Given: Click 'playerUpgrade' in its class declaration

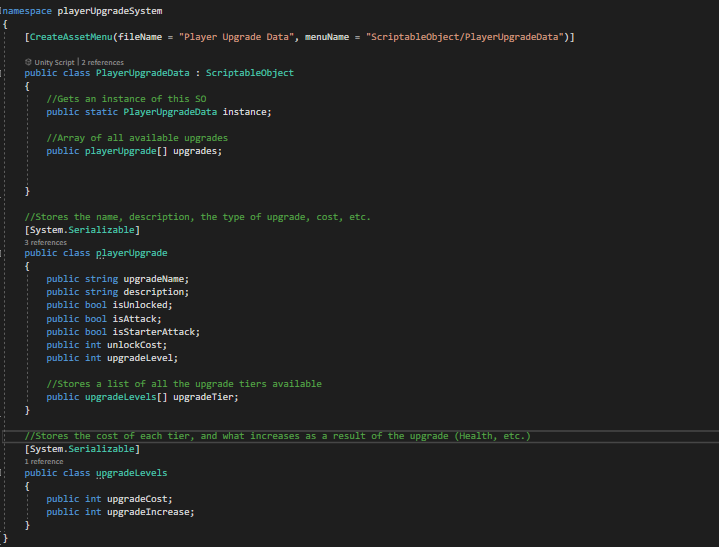Looking at the screenshot, I should (x=132, y=253).
